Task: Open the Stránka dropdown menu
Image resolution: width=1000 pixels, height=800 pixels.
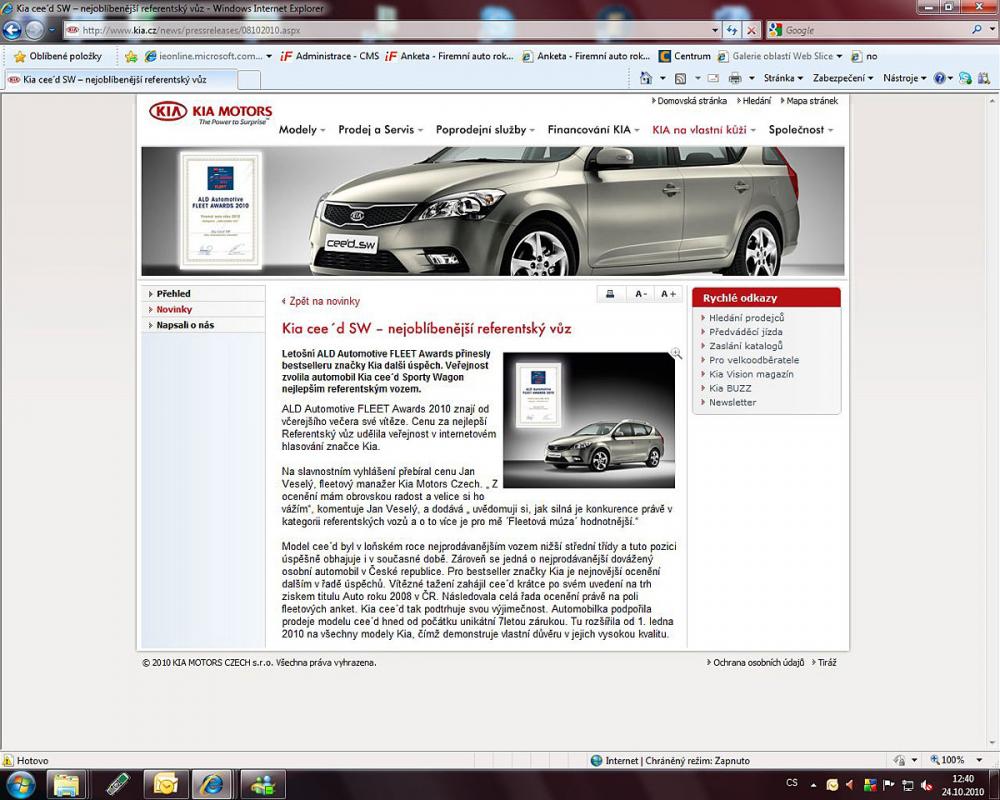Action: pyautogui.click(x=783, y=78)
